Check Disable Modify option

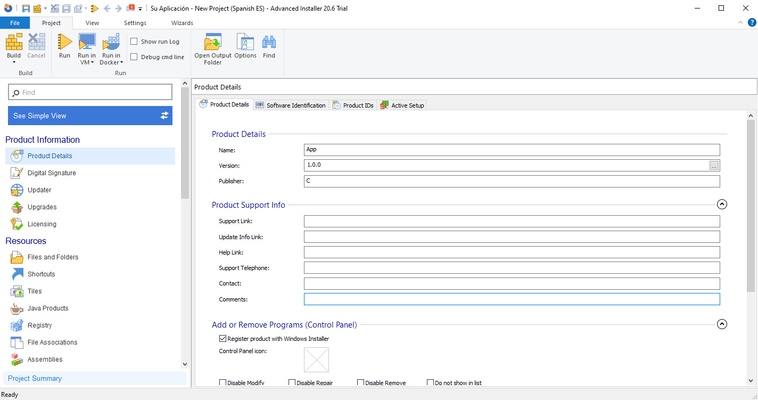[x=222, y=383]
